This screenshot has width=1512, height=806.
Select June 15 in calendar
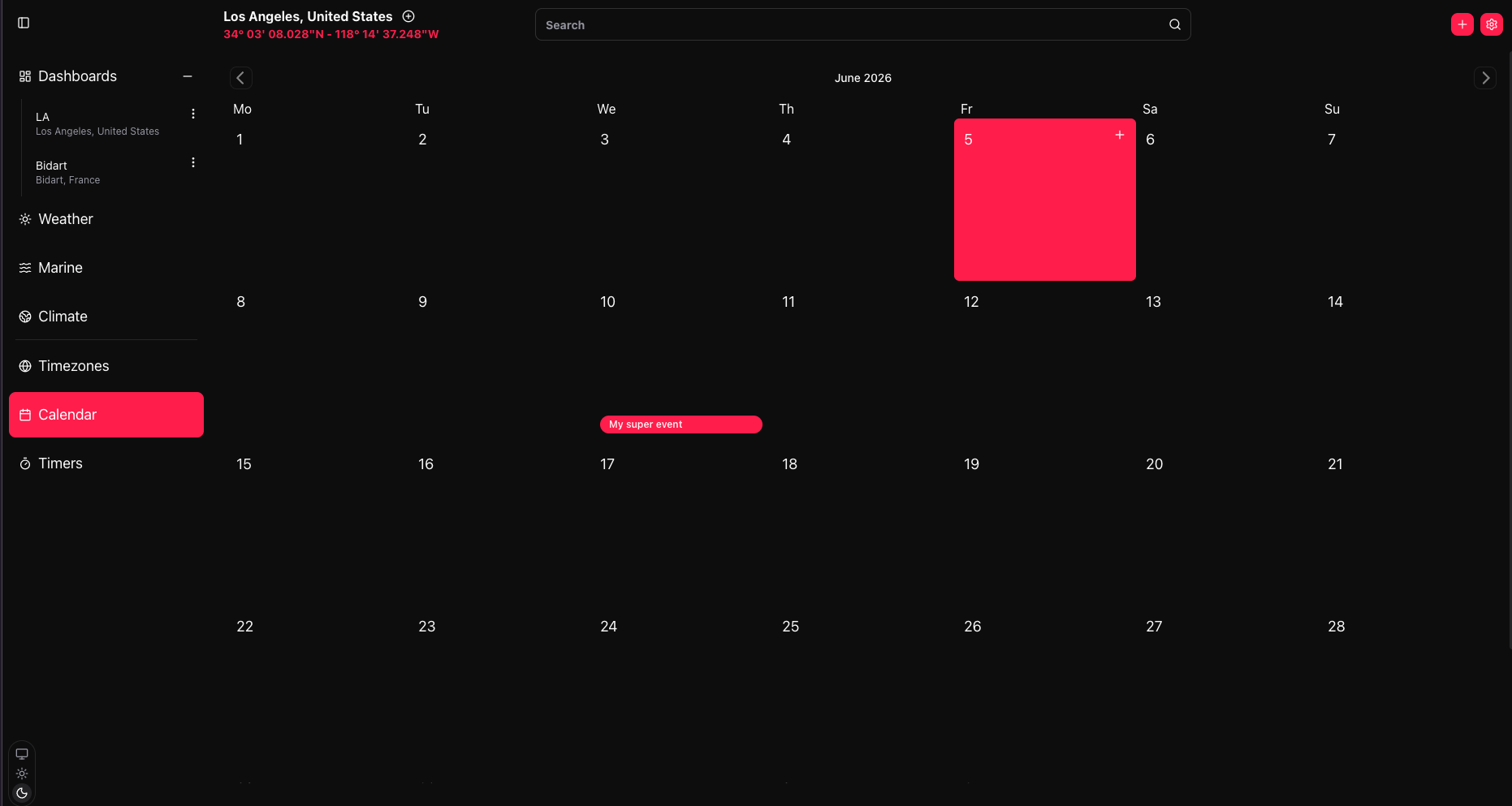pos(318,524)
